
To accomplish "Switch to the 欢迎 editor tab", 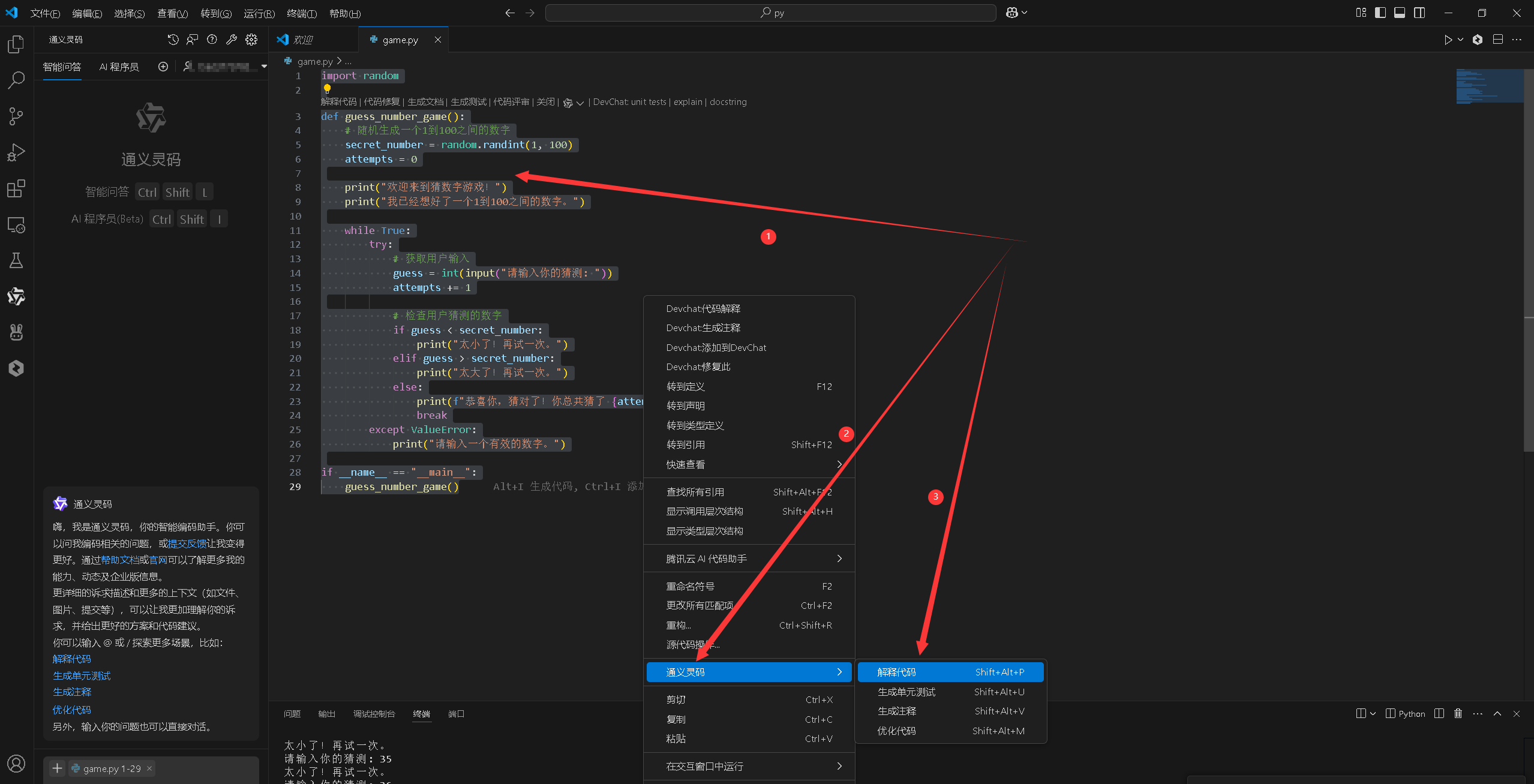I will [x=313, y=40].
